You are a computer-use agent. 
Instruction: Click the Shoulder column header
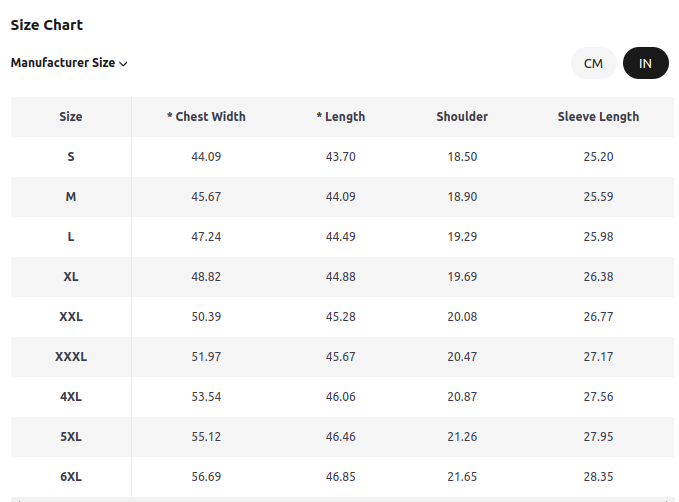[462, 117]
